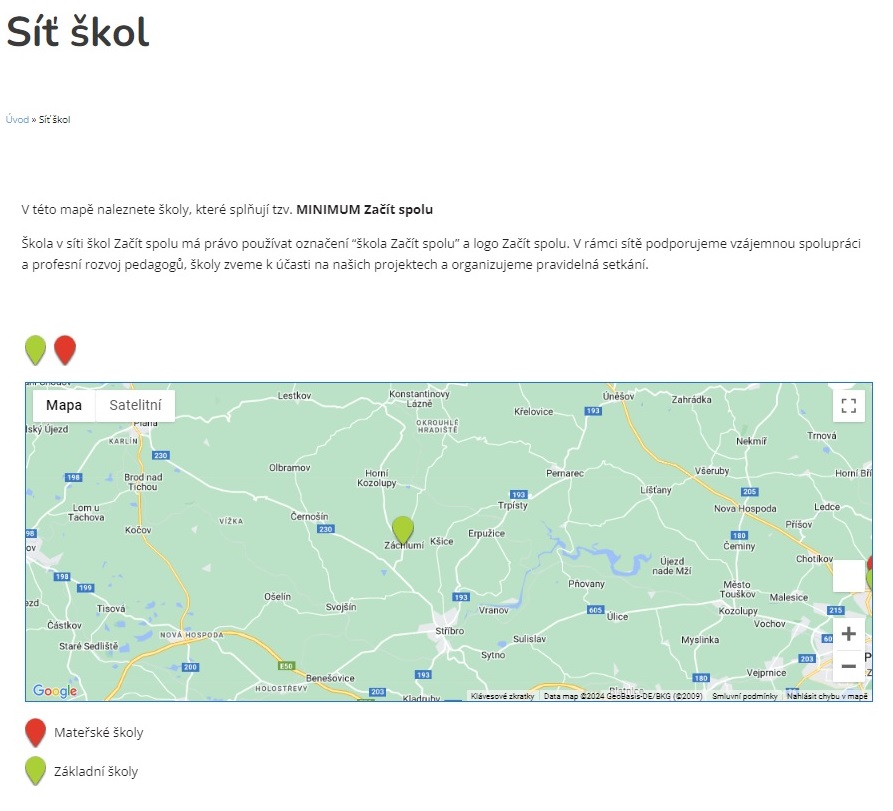Viewport: 893px width, 811px height.
Task: Toggle fullscreen map view
Action: [848, 406]
